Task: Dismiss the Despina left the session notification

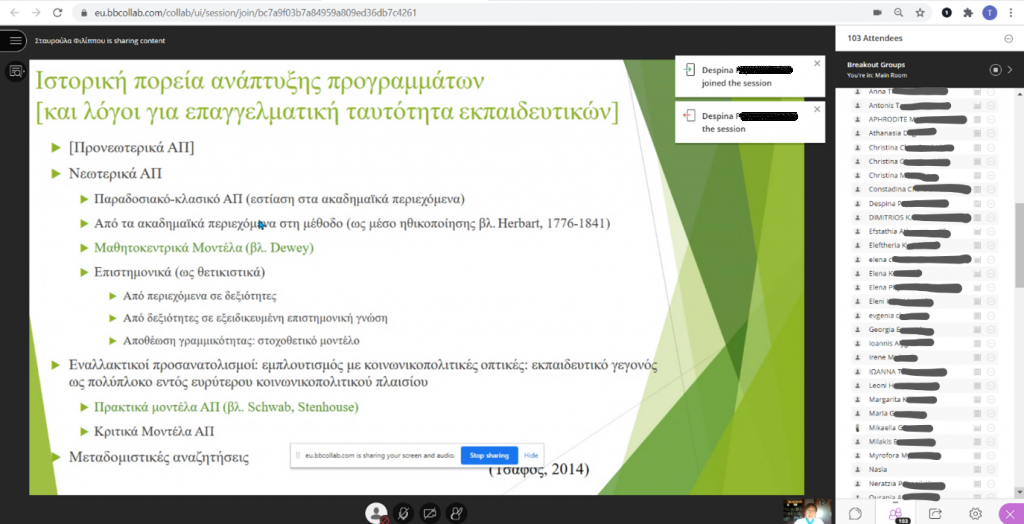Action: [x=816, y=109]
